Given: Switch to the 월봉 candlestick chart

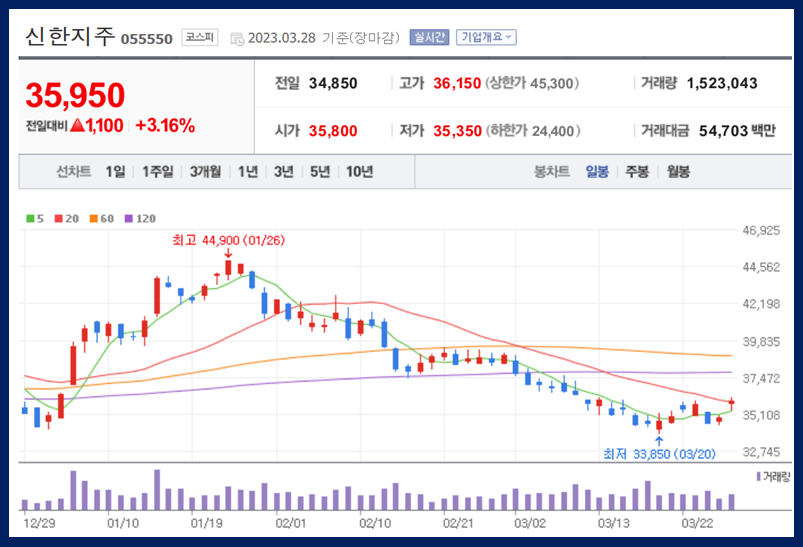Looking at the screenshot, I should pos(678,172).
